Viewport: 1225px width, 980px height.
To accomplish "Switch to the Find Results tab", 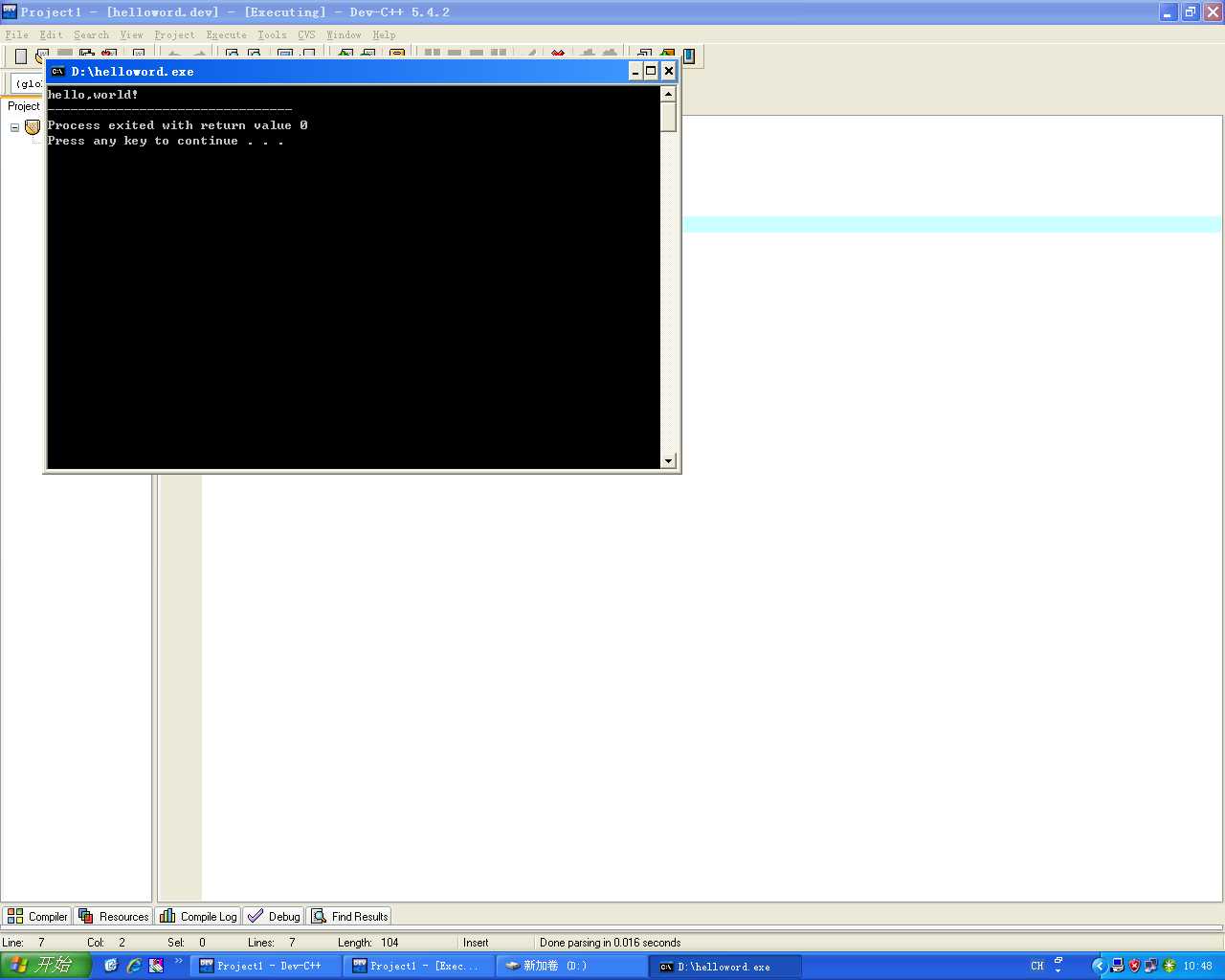I will 349,916.
